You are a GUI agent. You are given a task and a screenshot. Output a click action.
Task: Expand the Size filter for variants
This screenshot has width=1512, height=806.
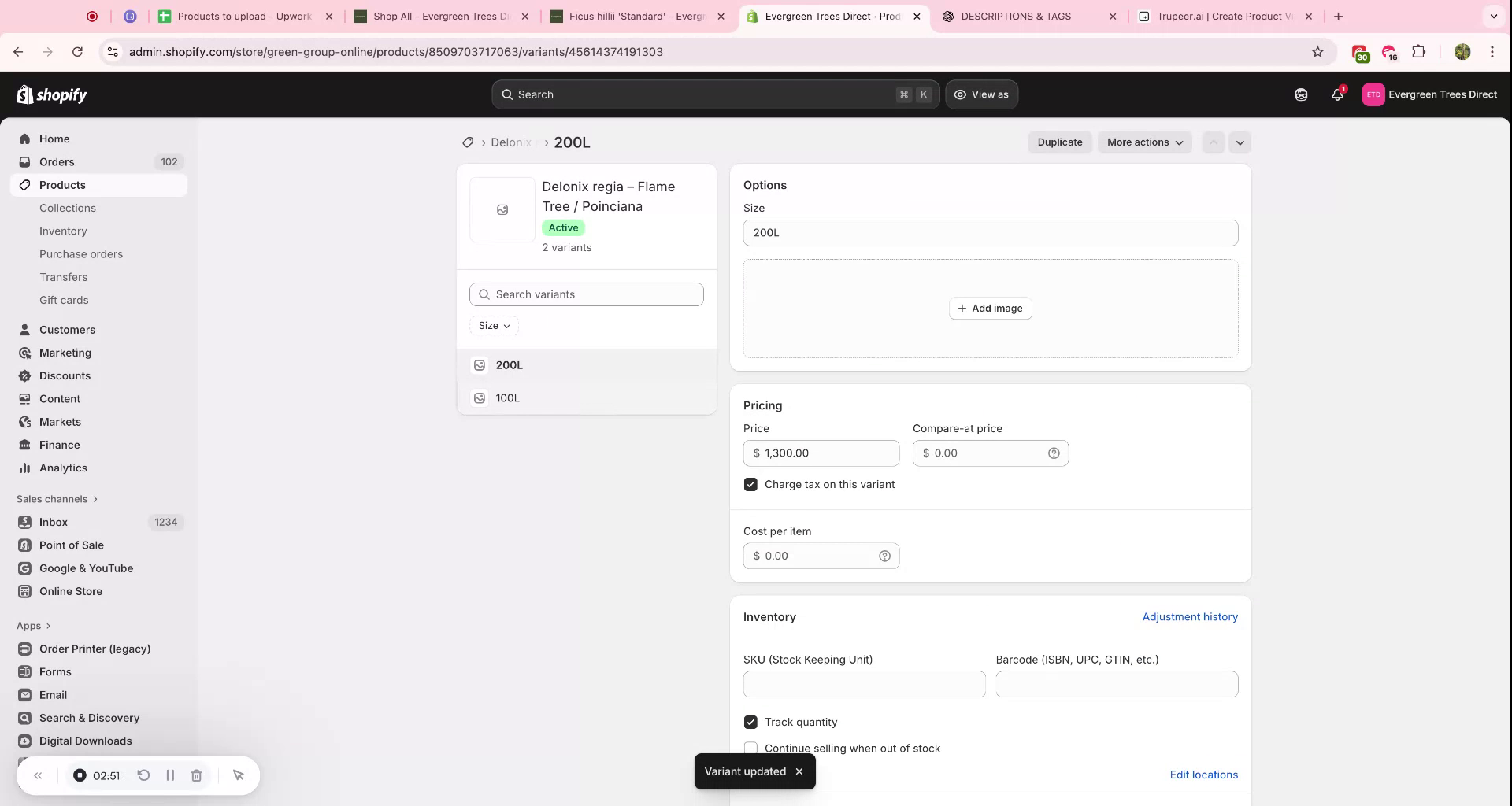click(x=494, y=325)
